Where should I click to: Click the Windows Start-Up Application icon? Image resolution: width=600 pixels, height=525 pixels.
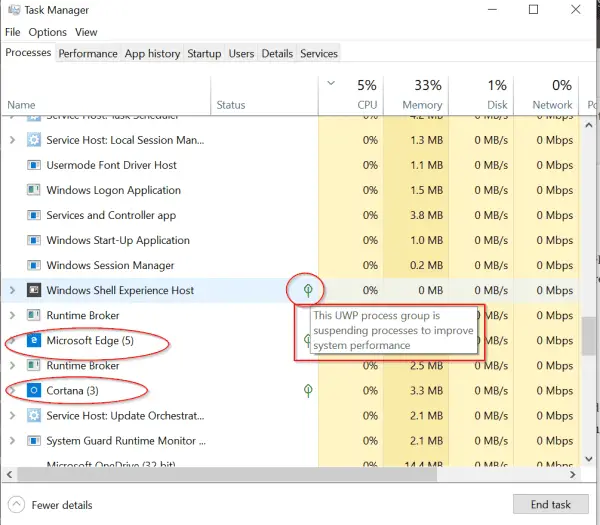(x=34, y=240)
